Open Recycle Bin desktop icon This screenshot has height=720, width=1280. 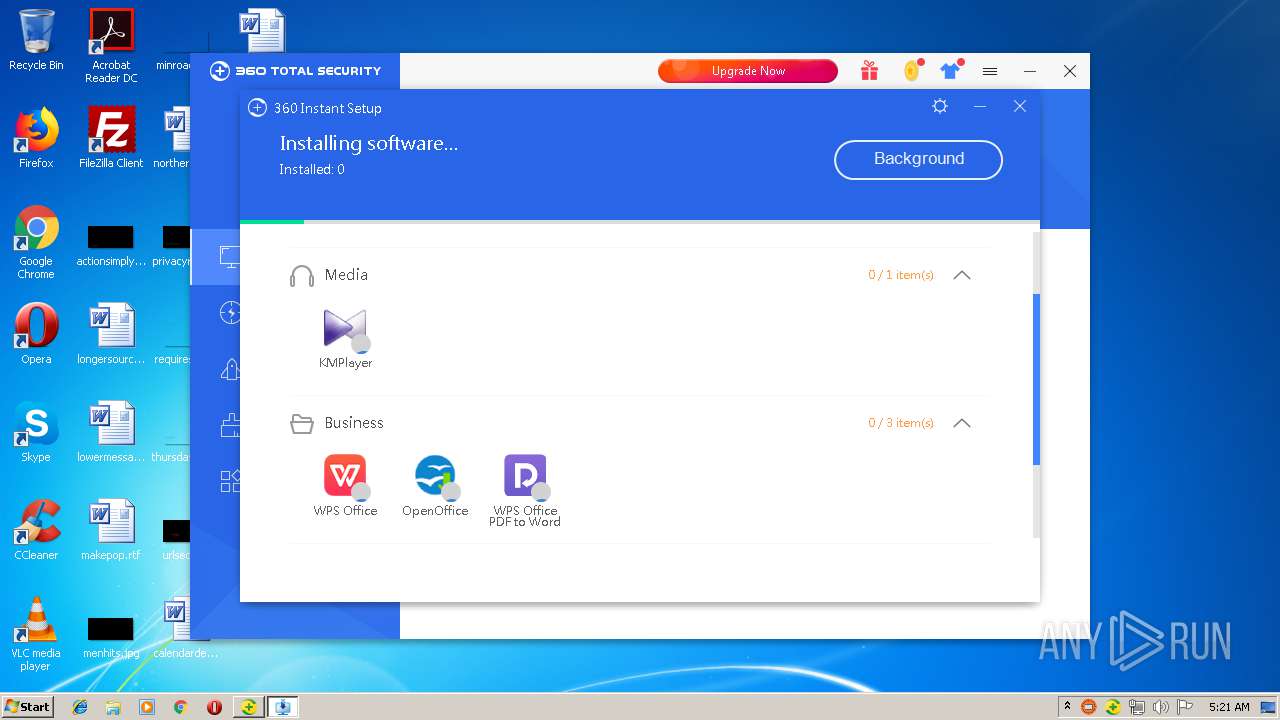pyautogui.click(x=36, y=41)
